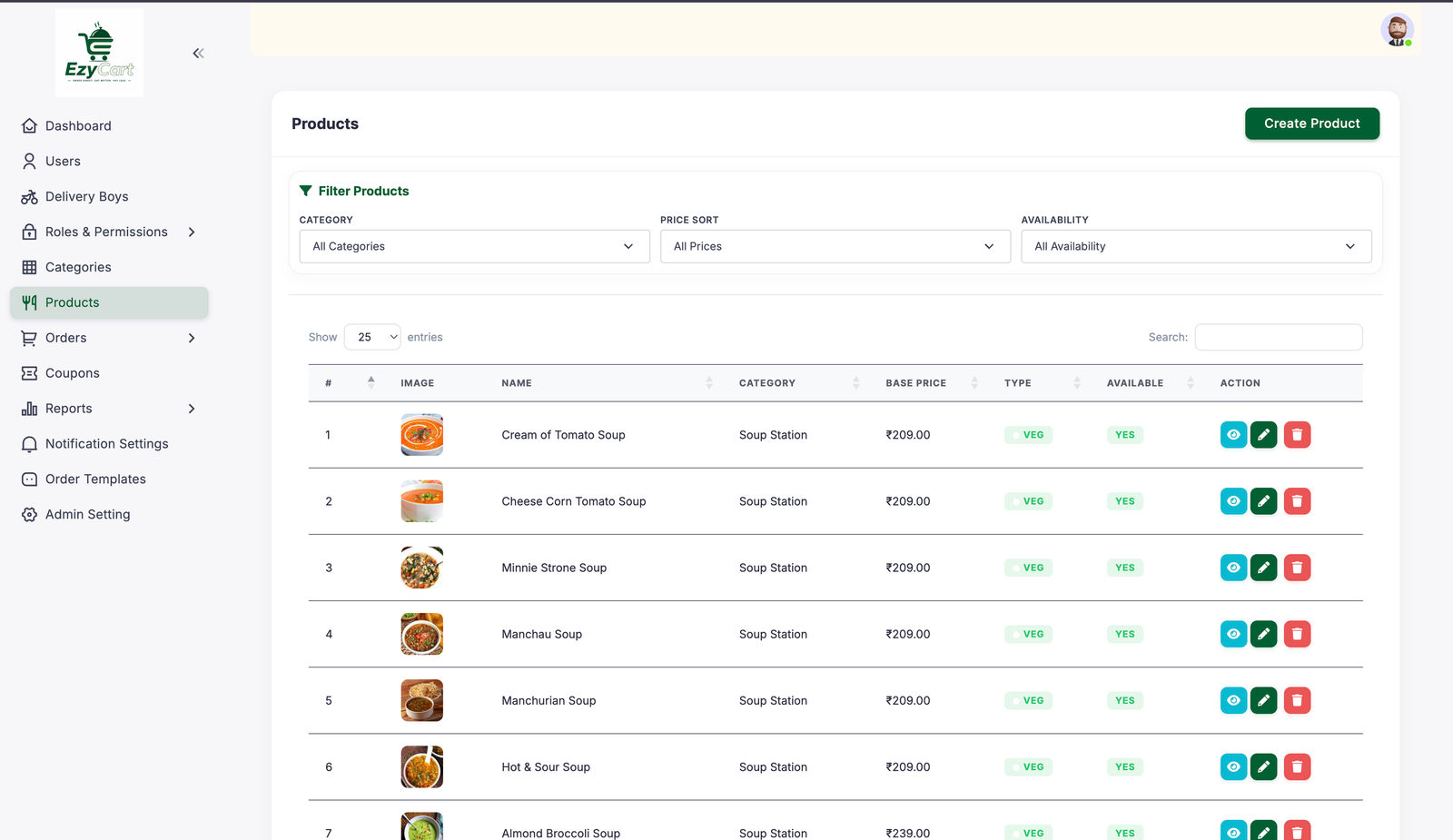The height and width of the screenshot is (840, 1453).
Task: Open the All Prices sort dropdown
Action: (835, 246)
